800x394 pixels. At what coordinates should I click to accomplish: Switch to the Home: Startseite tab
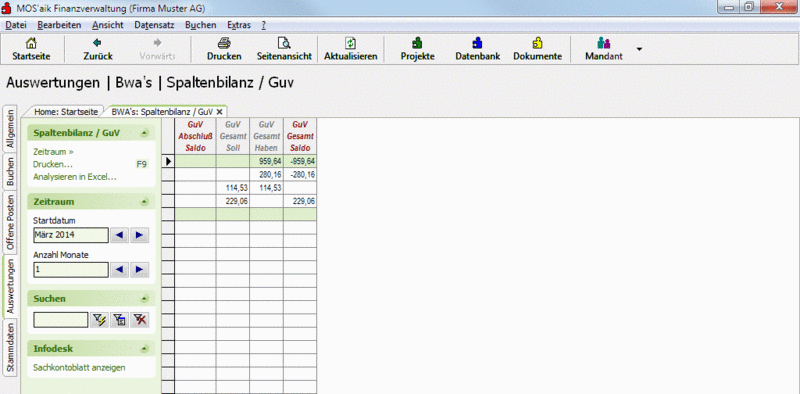[x=65, y=111]
